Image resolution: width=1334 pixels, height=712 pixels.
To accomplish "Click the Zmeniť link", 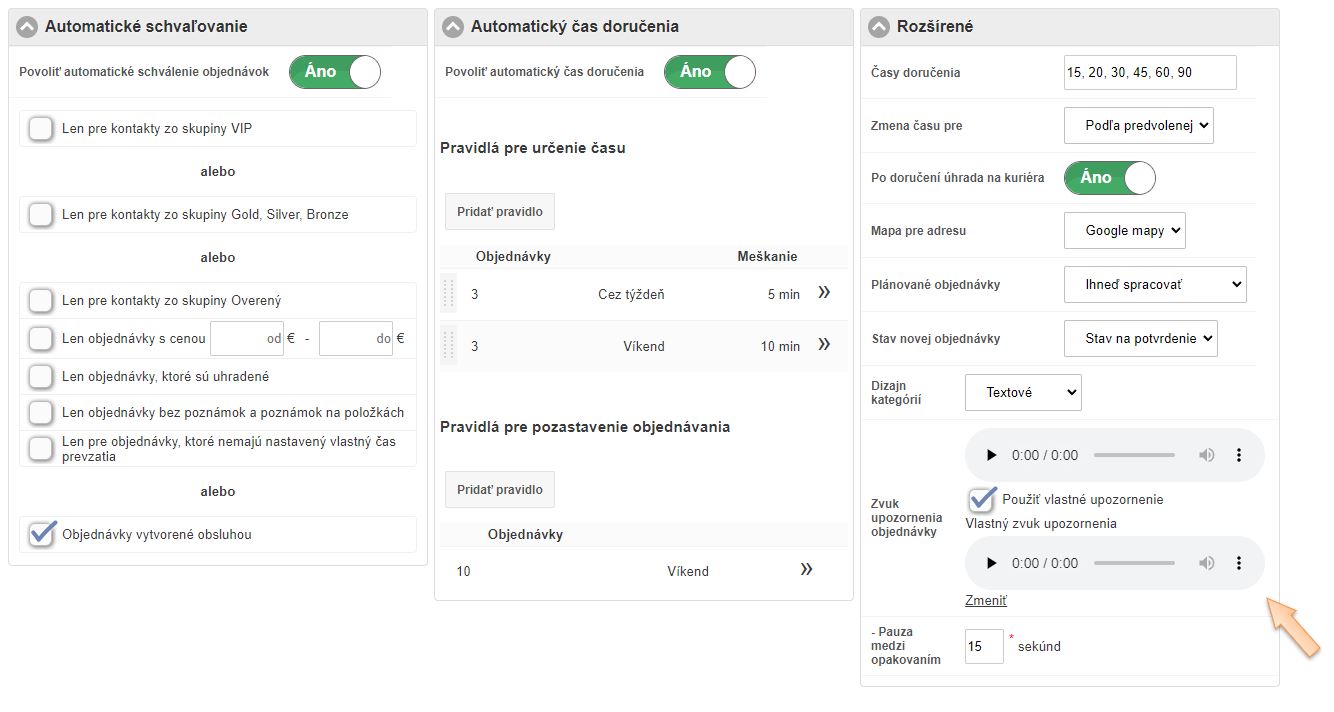I will point(986,601).
